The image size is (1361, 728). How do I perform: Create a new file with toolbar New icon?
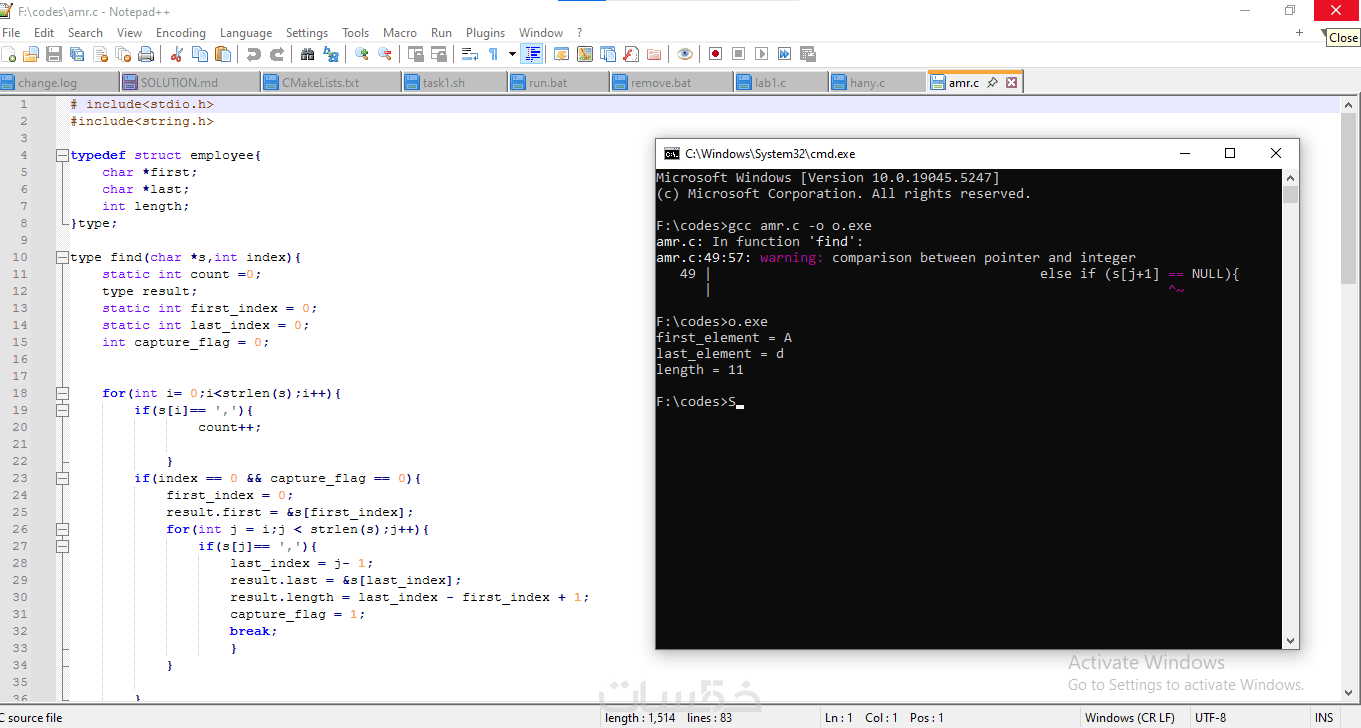point(8,54)
